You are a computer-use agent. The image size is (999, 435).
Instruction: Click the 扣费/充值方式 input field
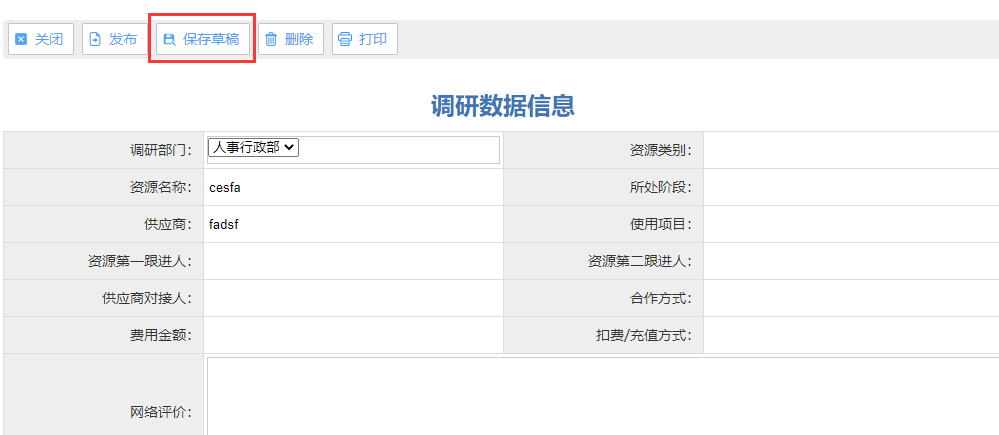click(850, 335)
